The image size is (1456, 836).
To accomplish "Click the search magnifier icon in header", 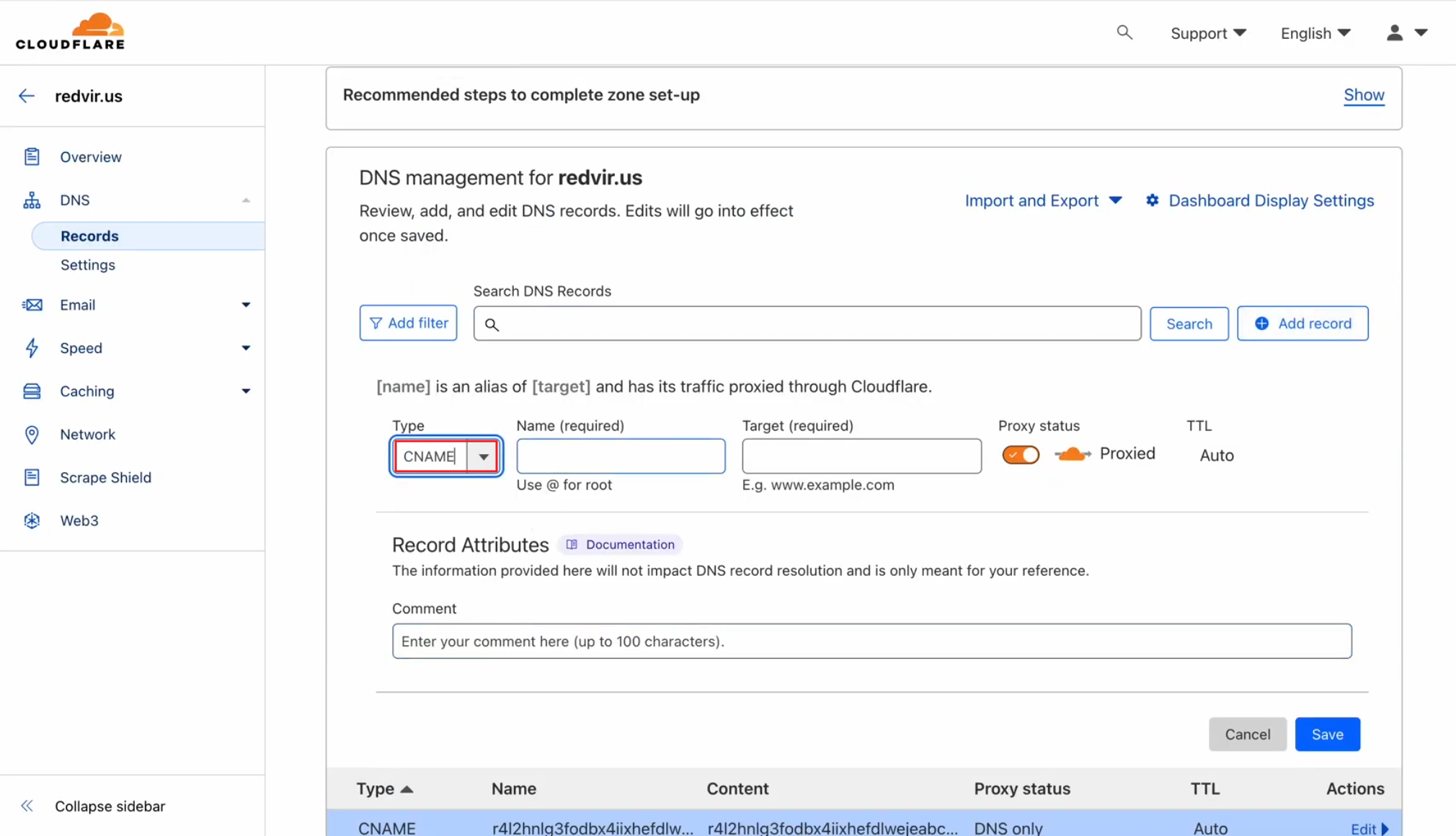I will [1124, 32].
